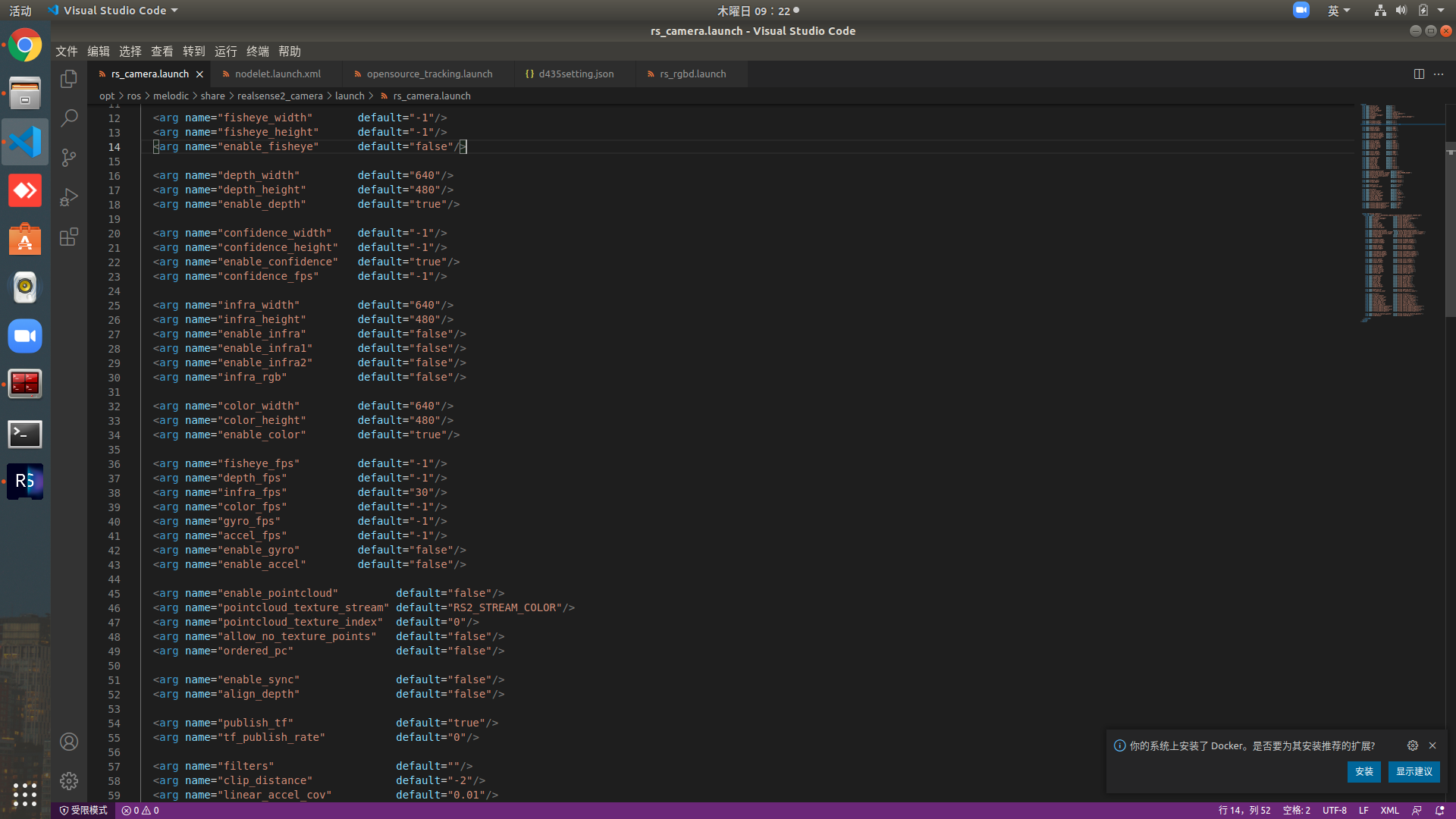Open the Source Control view
Image resolution: width=1456 pixels, height=819 pixels.
pyautogui.click(x=69, y=158)
